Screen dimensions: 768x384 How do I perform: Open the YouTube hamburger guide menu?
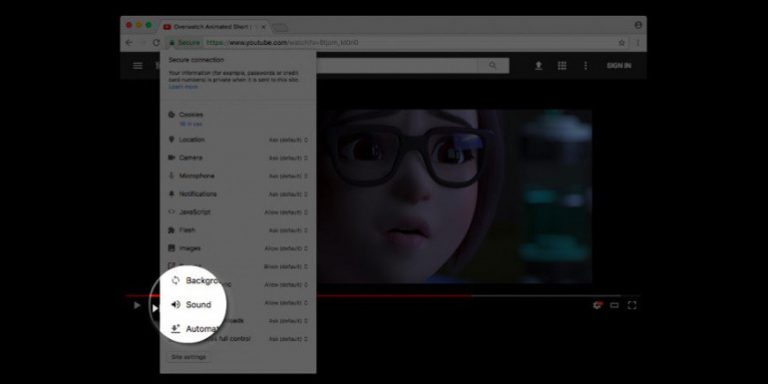click(138, 66)
